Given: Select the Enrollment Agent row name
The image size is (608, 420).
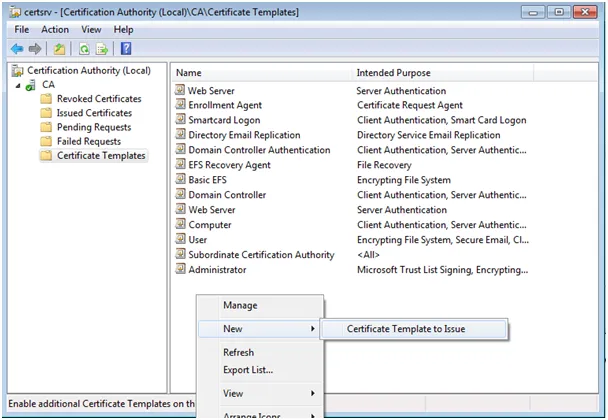Looking at the screenshot, I should click(225, 105).
